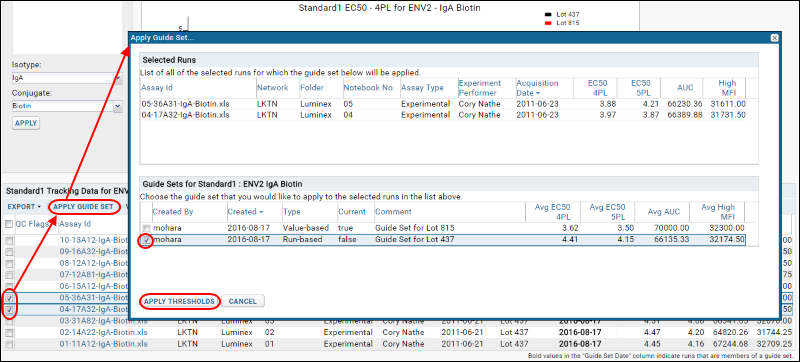Select the 'Guide Set for Lot 815' comment
Viewport: 800px width, 362px height.
(414, 228)
